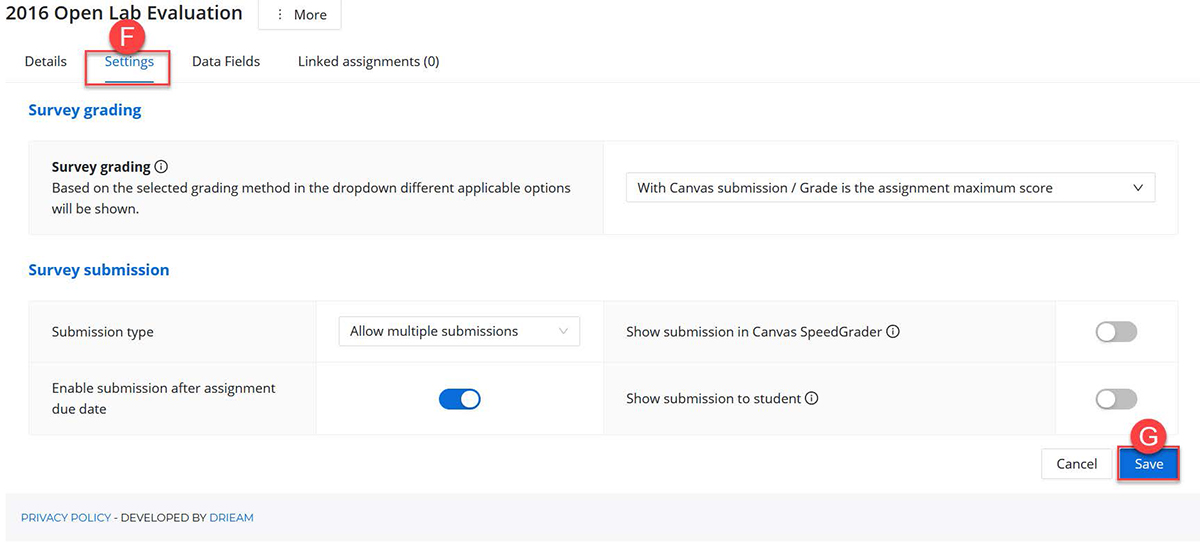This screenshot has width=1200, height=543.
Task: Visit the DRIEAM developer link
Action: 232,518
